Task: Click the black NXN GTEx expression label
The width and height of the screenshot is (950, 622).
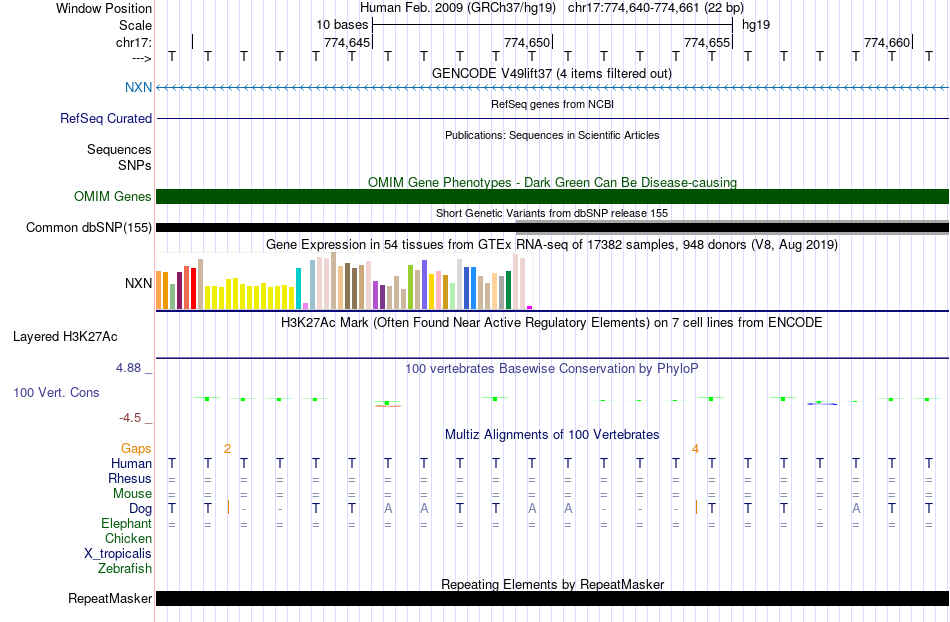Action: (x=138, y=283)
